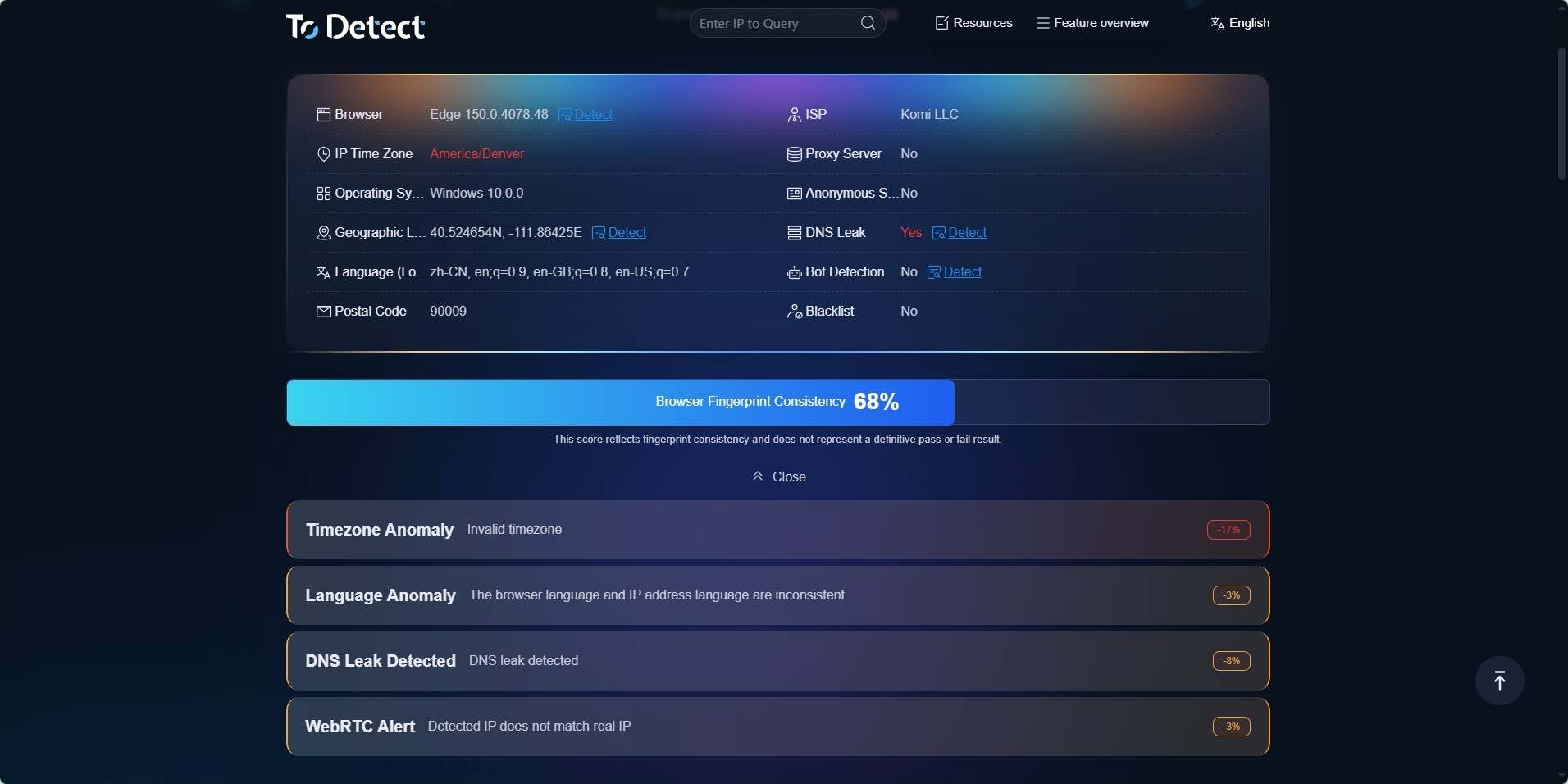The image size is (1568, 784).
Task: Click the DNS Leak row icon
Action: click(794, 233)
